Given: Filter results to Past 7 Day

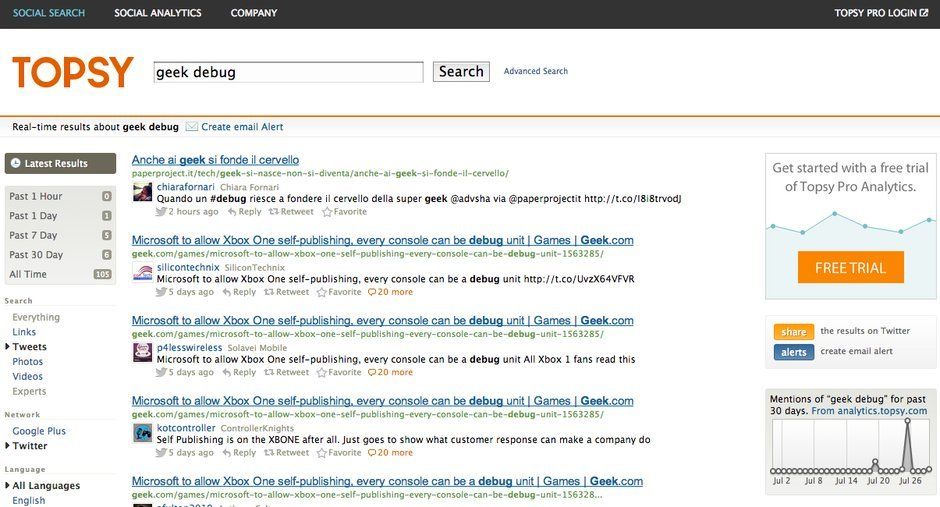Looking at the screenshot, I should click(60, 235).
